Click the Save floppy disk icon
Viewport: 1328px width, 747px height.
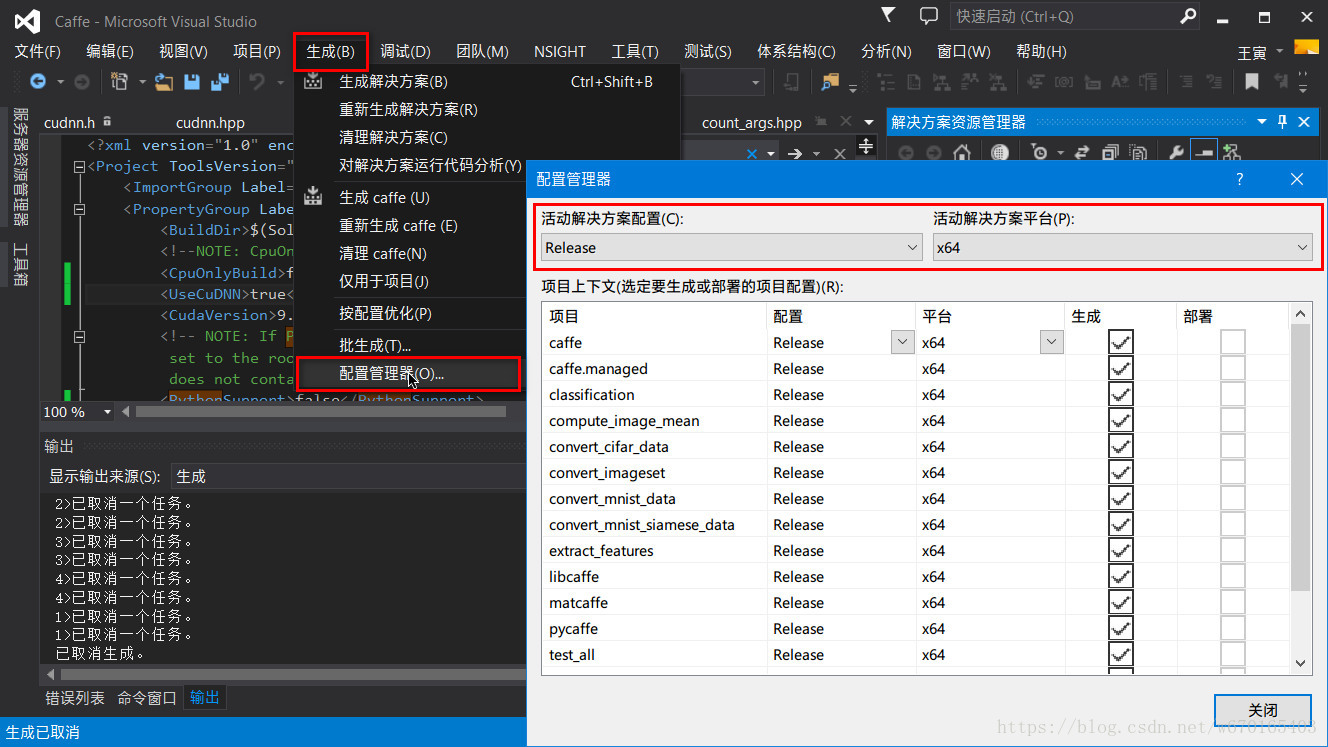point(192,81)
